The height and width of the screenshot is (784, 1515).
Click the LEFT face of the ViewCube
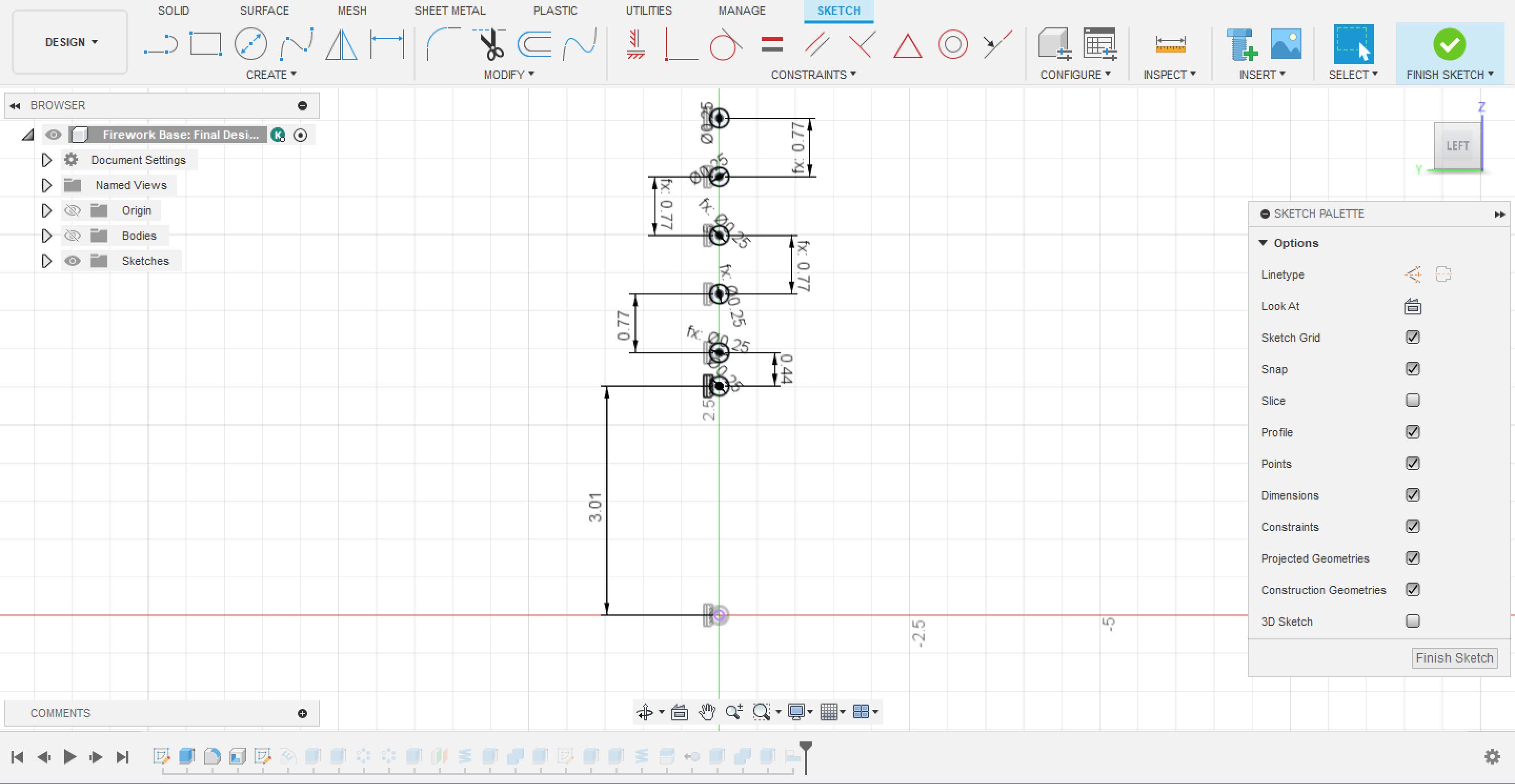click(1457, 146)
